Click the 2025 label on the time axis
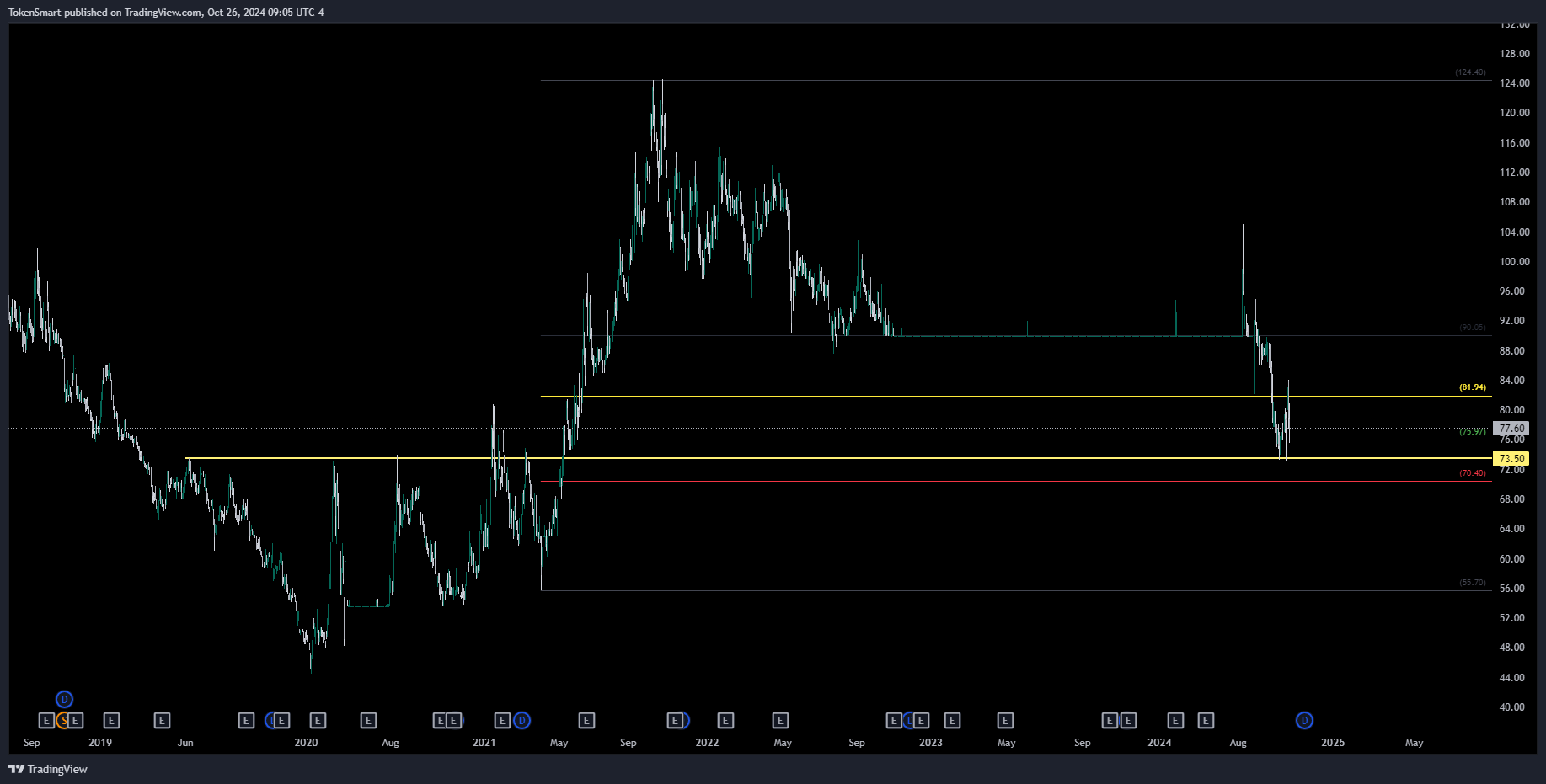 coord(1333,743)
